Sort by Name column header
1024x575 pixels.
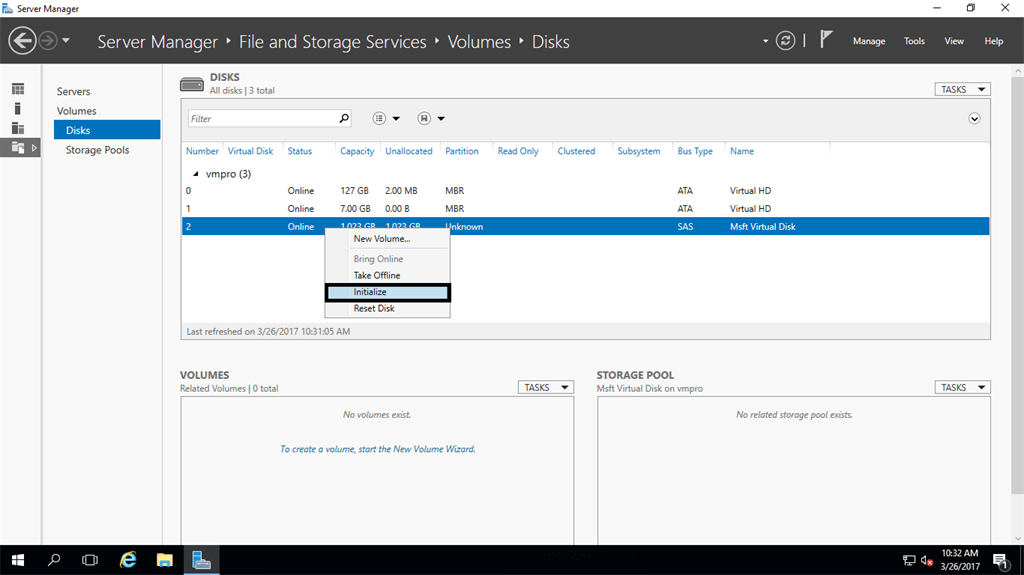[742, 151]
